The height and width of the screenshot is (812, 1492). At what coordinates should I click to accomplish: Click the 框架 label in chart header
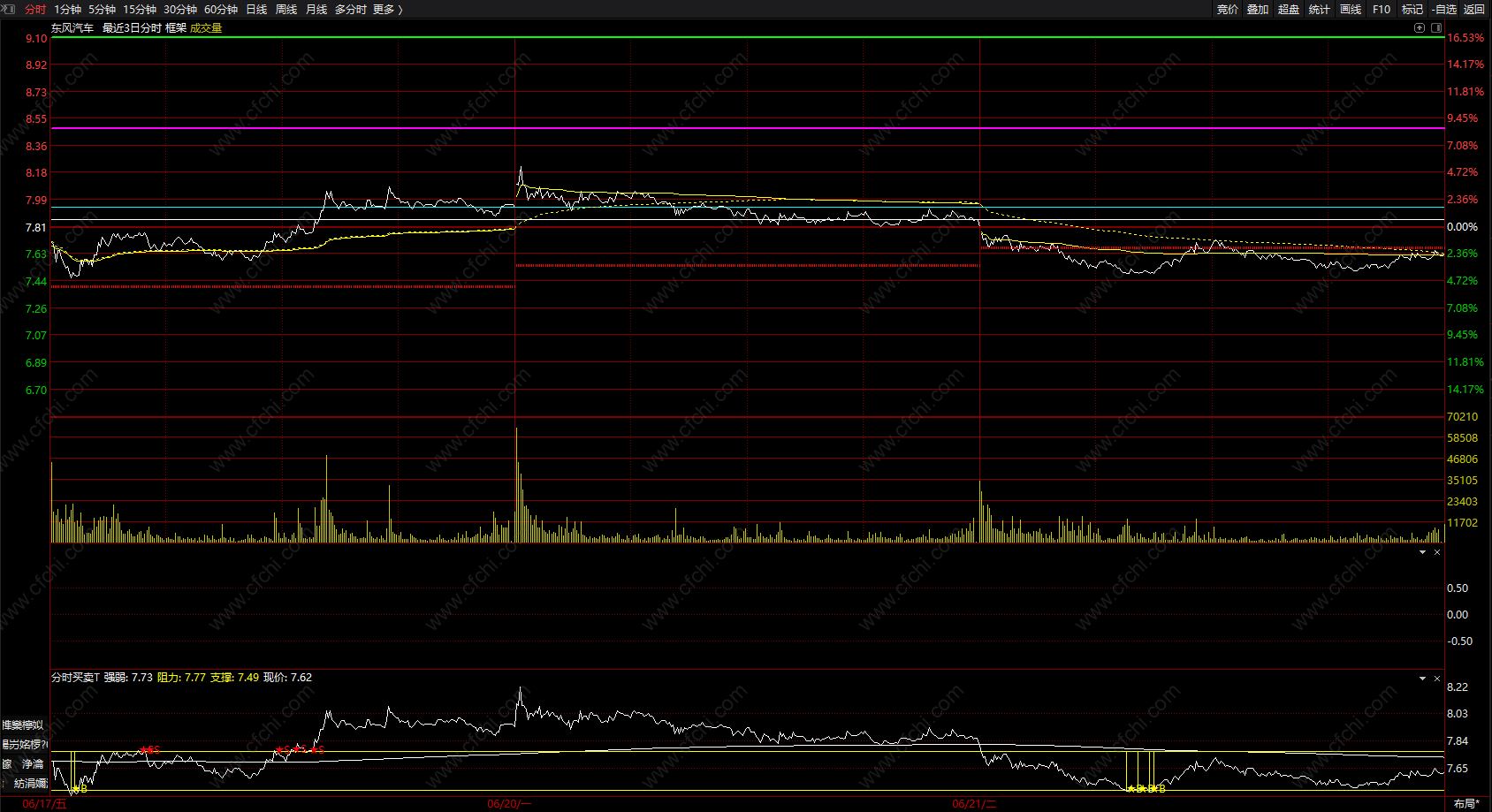(176, 28)
